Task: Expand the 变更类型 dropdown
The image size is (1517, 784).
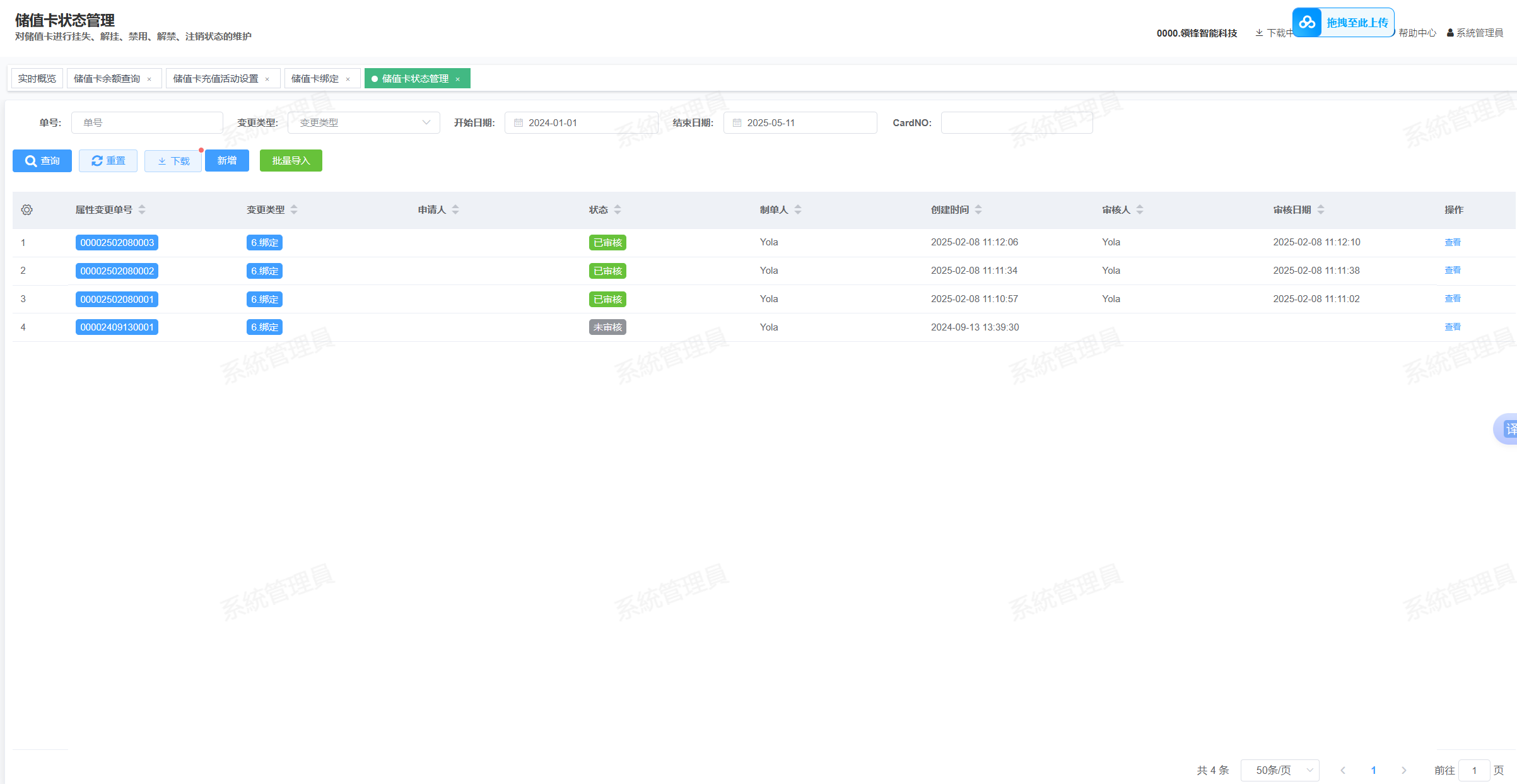Action: coord(363,123)
